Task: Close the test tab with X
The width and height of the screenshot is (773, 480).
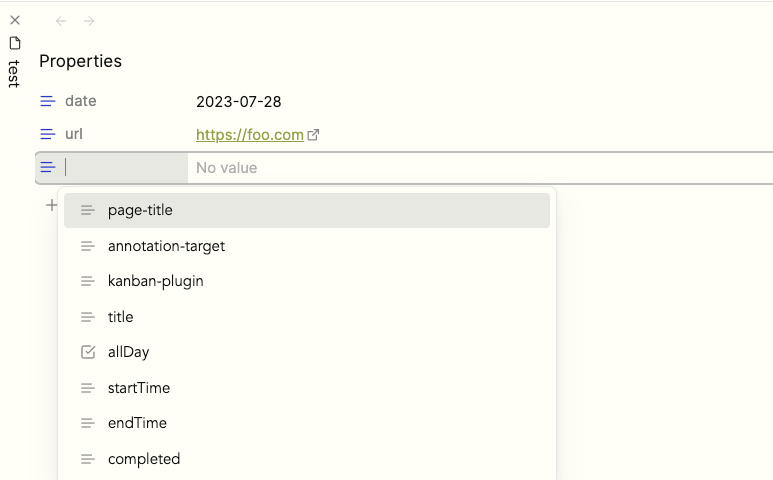Action: [x=15, y=20]
